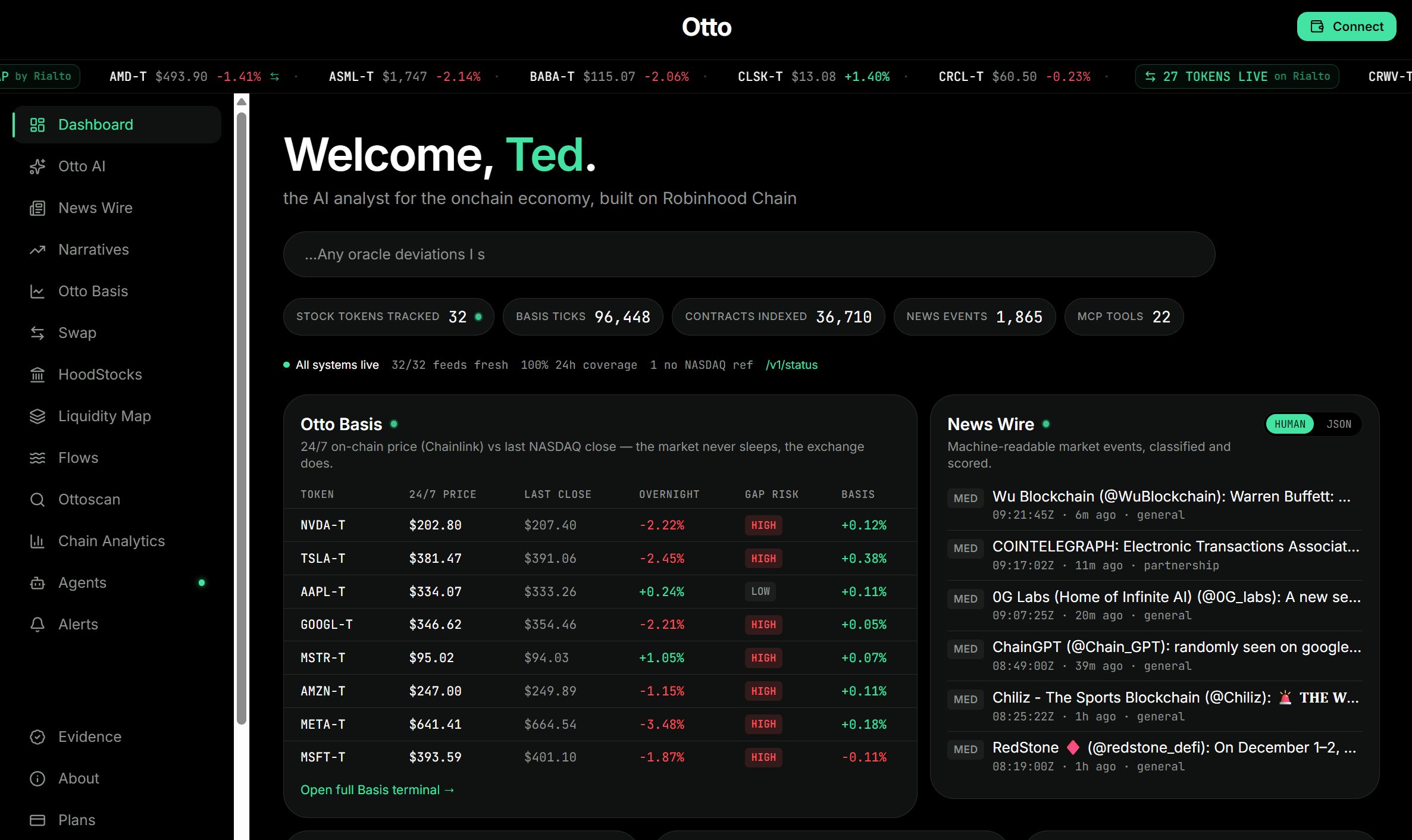Click the News Wire newspaper icon
Viewport: 1412px width, 840px height.
point(37,208)
